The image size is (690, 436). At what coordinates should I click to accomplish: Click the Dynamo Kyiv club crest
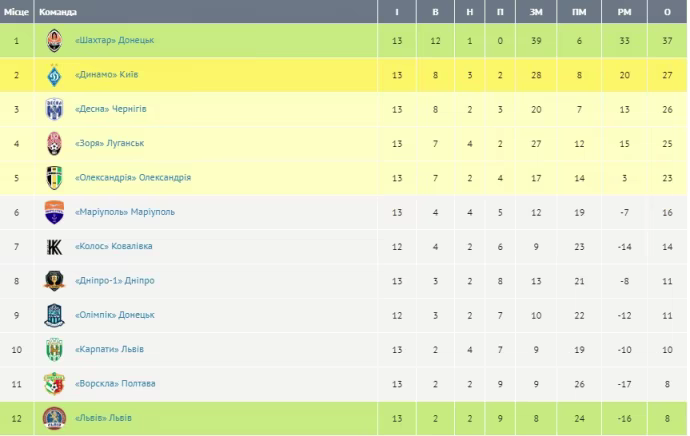[x=54, y=75]
